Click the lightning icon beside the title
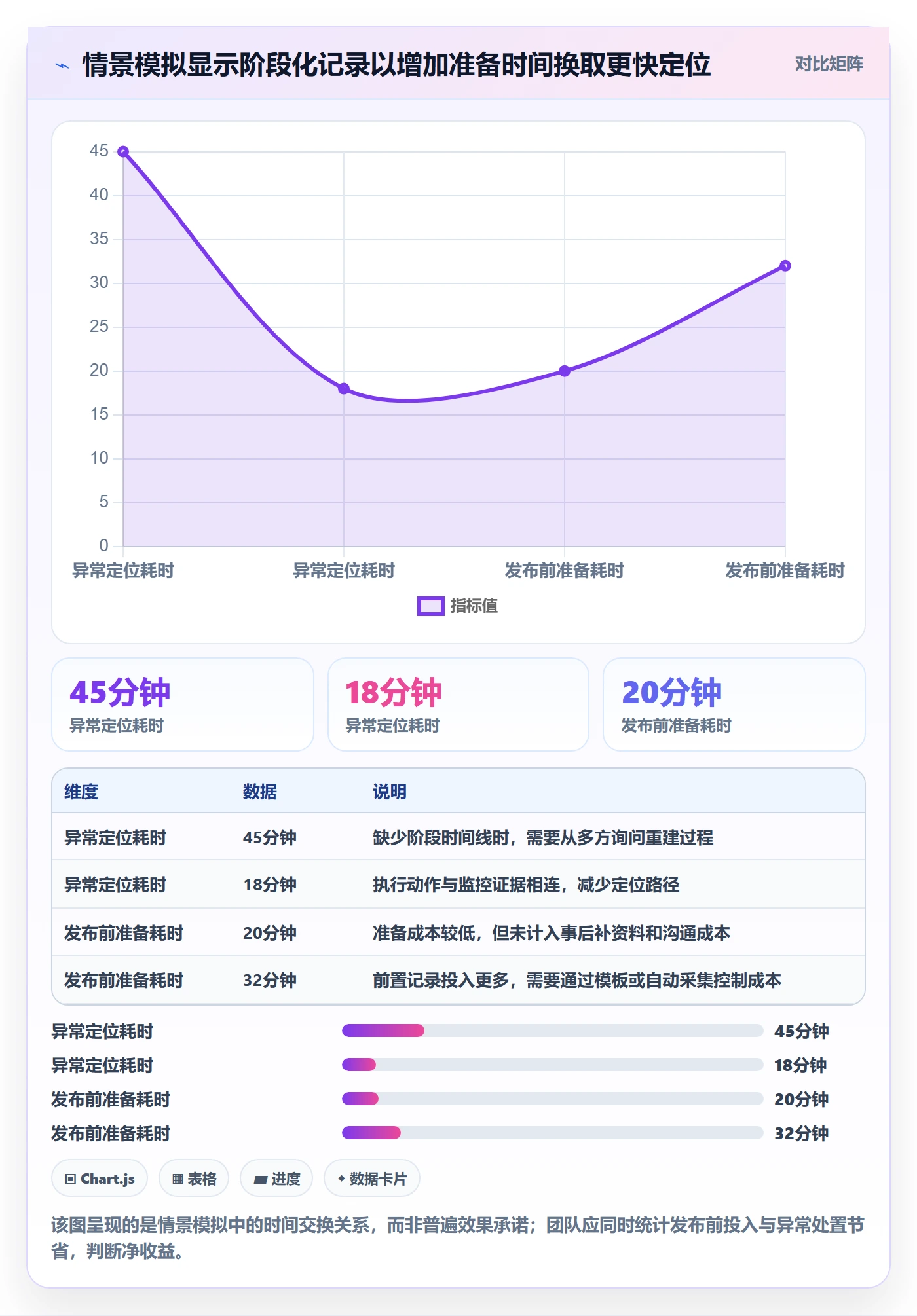Image resolution: width=917 pixels, height=1316 pixels. click(x=62, y=65)
